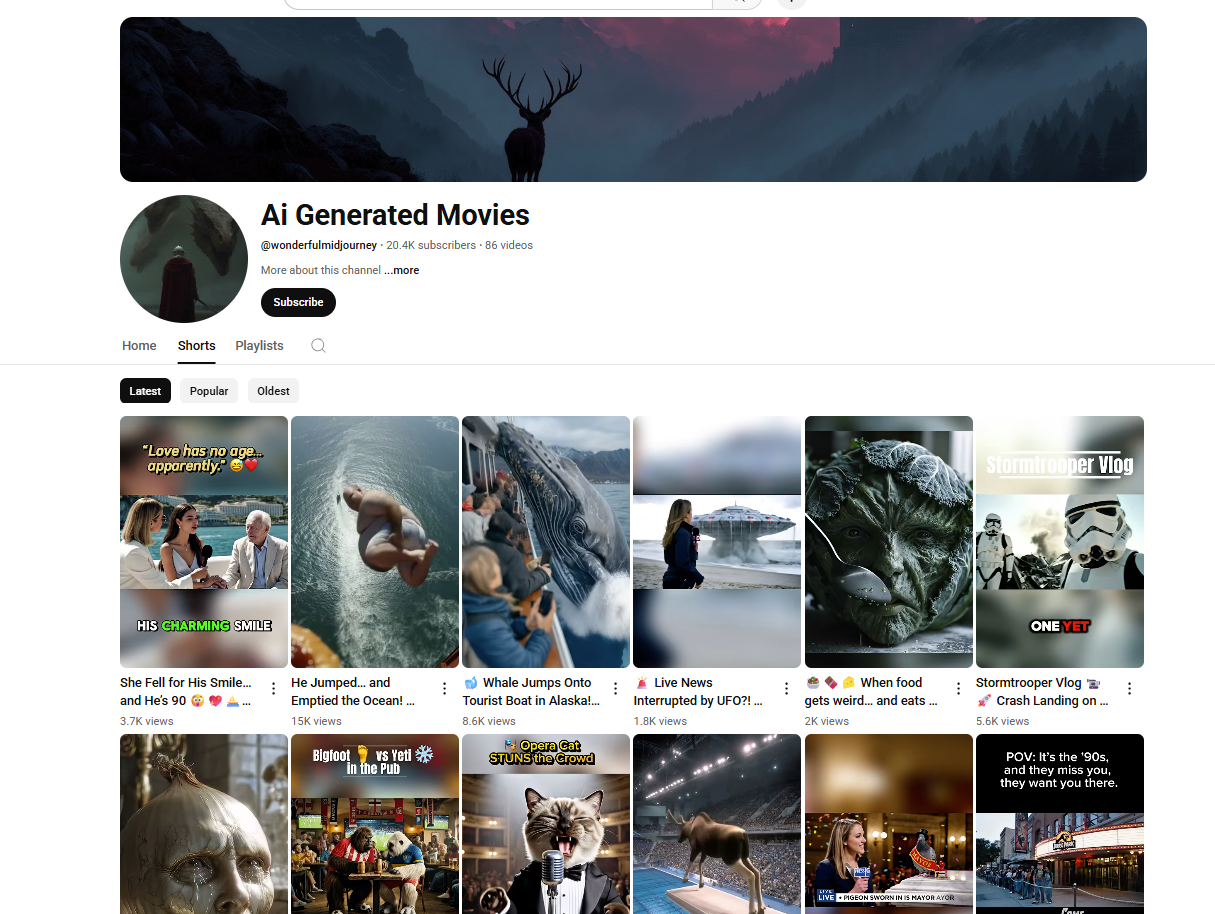
Task: Open options menu for 'He Jumped… and Emptied the Ocean' short
Action: pyautogui.click(x=445, y=688)
